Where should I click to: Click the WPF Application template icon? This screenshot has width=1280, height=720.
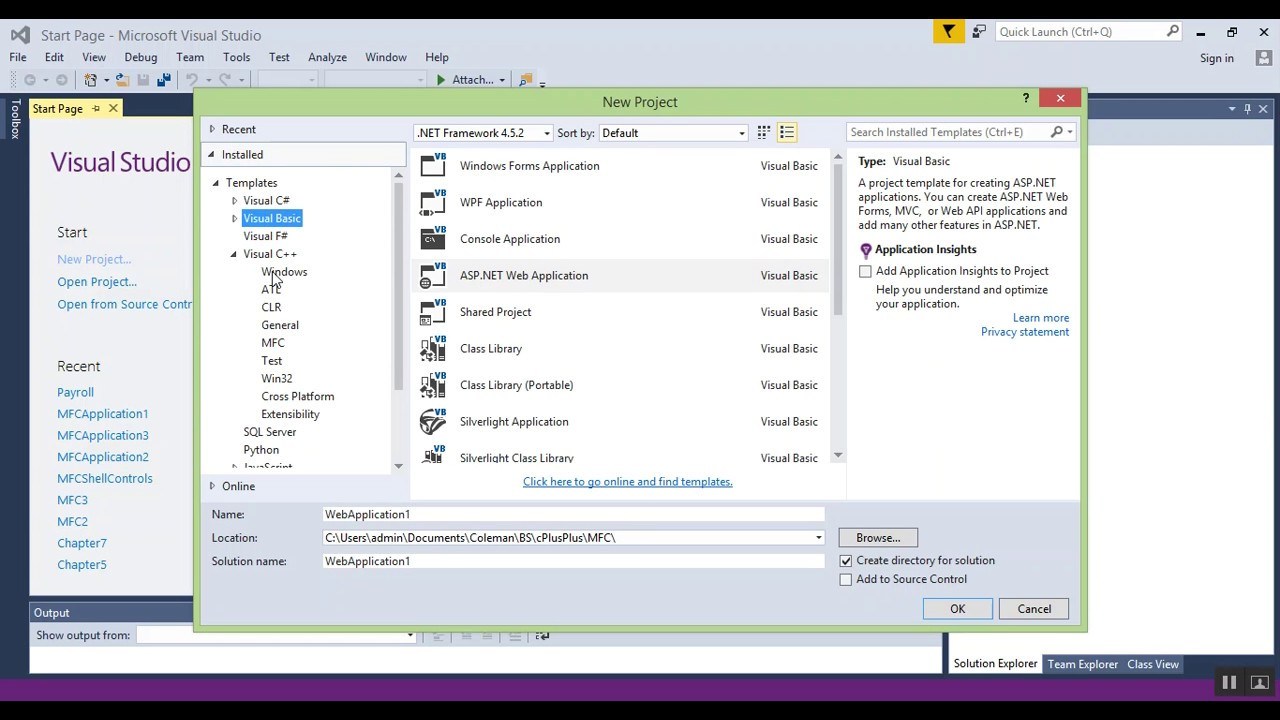coord(432,202)
